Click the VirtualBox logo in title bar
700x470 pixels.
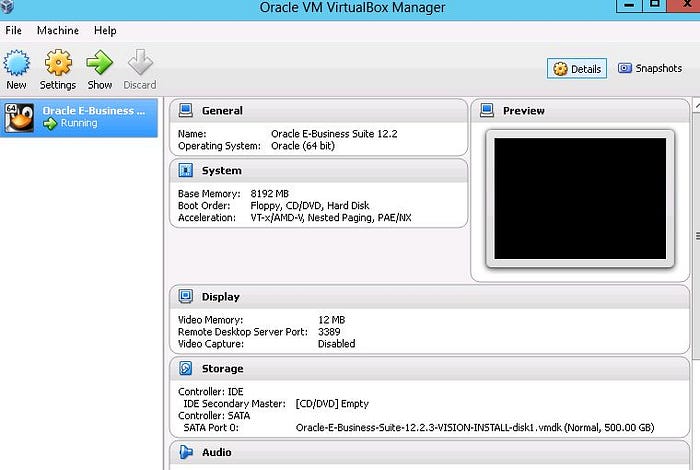pos(6,6)
